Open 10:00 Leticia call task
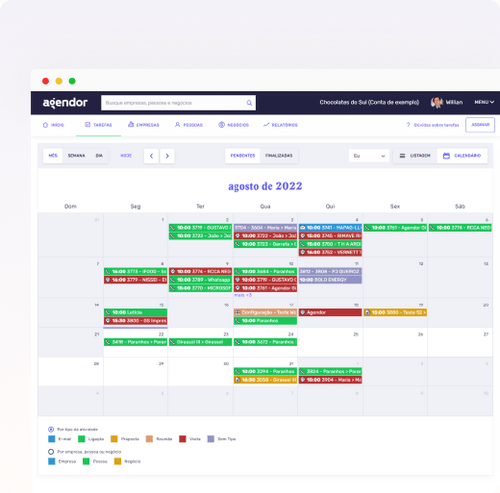This screenshot has height=493, width=500. pos(135,312)
